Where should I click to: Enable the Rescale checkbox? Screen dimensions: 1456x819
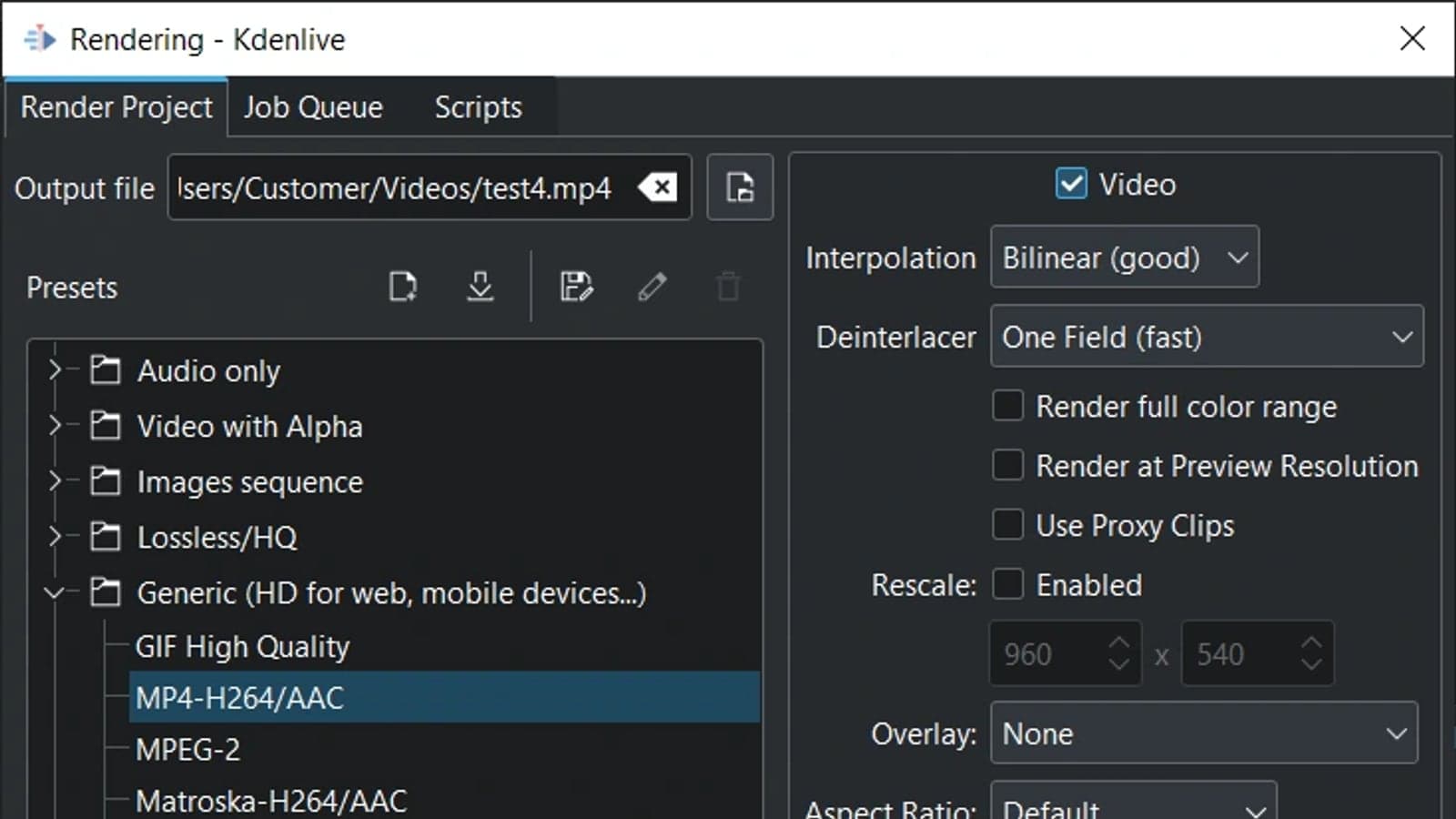1007,584
